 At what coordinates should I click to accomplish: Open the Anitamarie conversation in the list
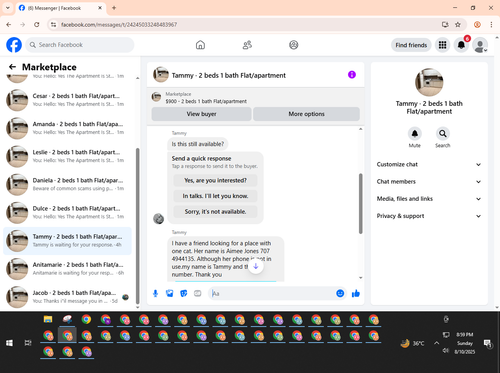tap(67, 269)
